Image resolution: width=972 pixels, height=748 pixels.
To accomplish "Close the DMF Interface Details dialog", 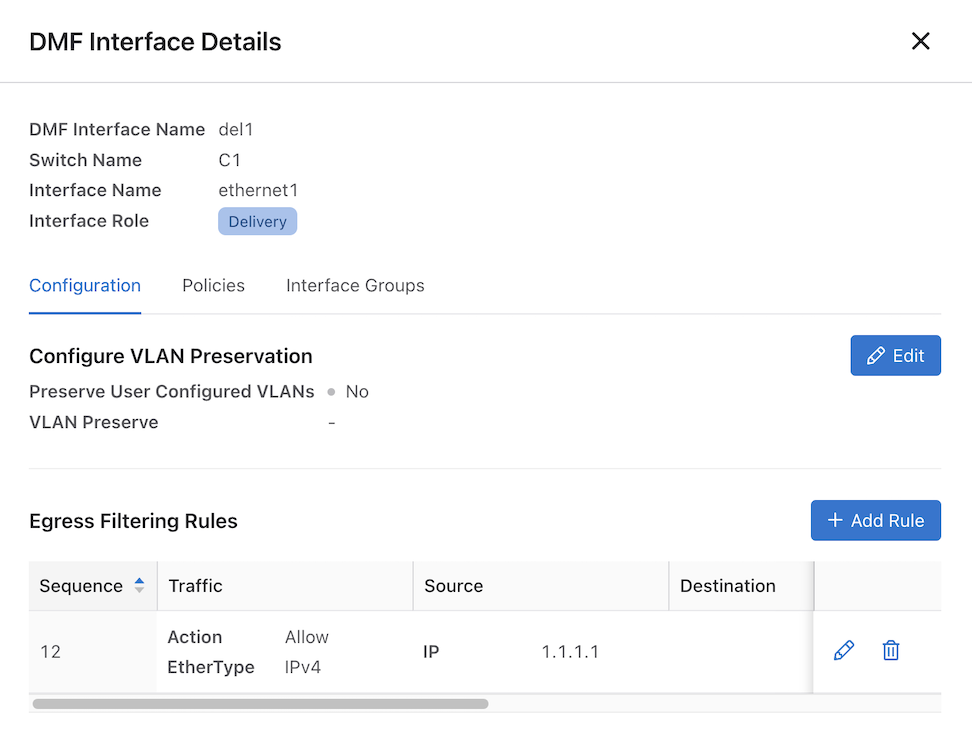I will [x=920, y=41].
